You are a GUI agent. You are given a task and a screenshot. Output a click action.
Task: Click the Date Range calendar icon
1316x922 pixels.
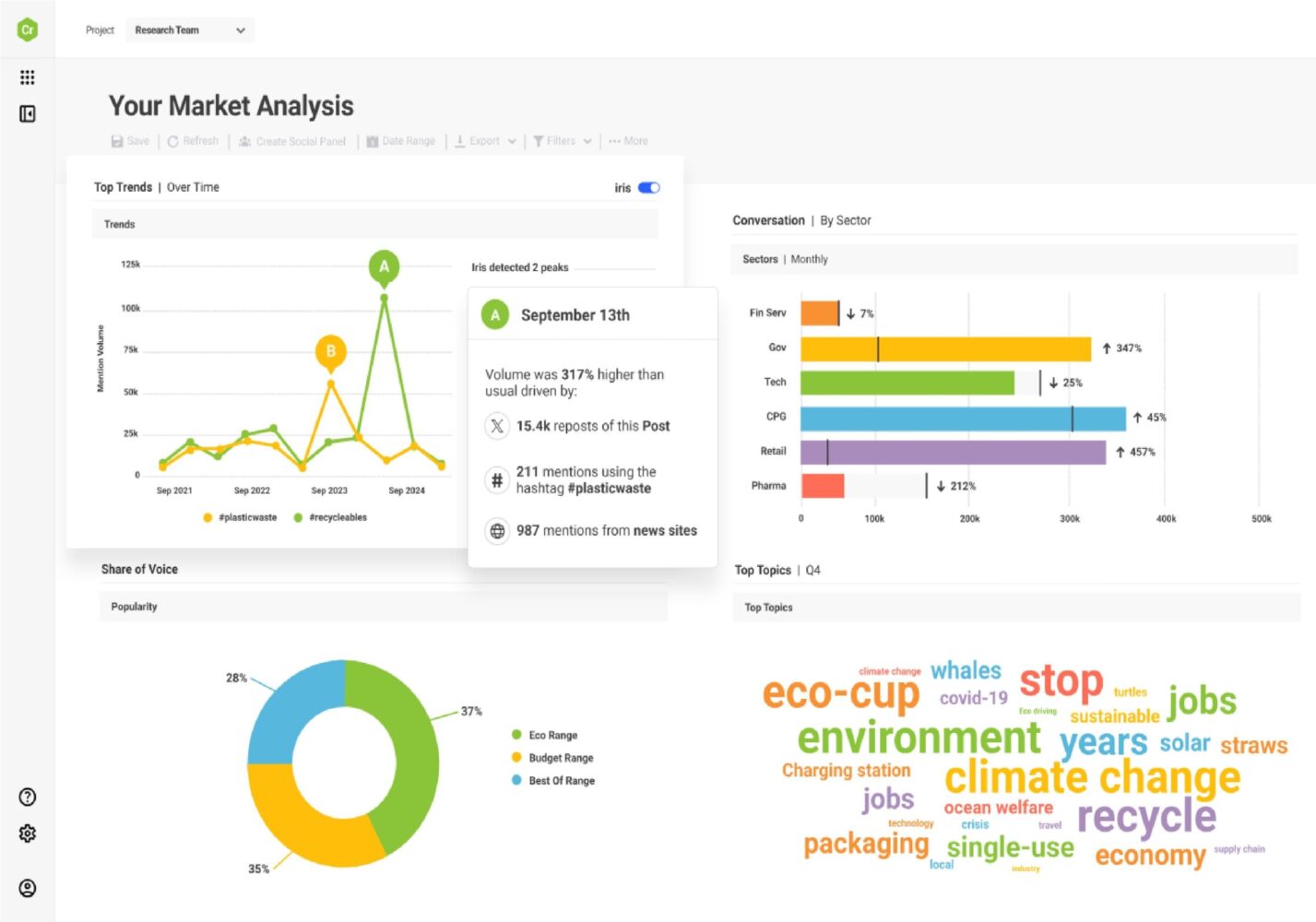tap(373, 141)
